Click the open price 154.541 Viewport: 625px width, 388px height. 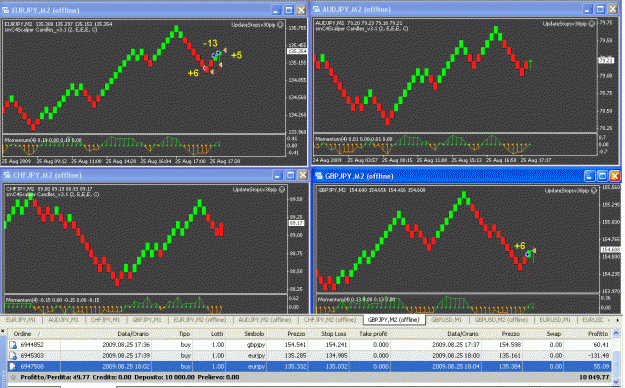tap(295, 345)
